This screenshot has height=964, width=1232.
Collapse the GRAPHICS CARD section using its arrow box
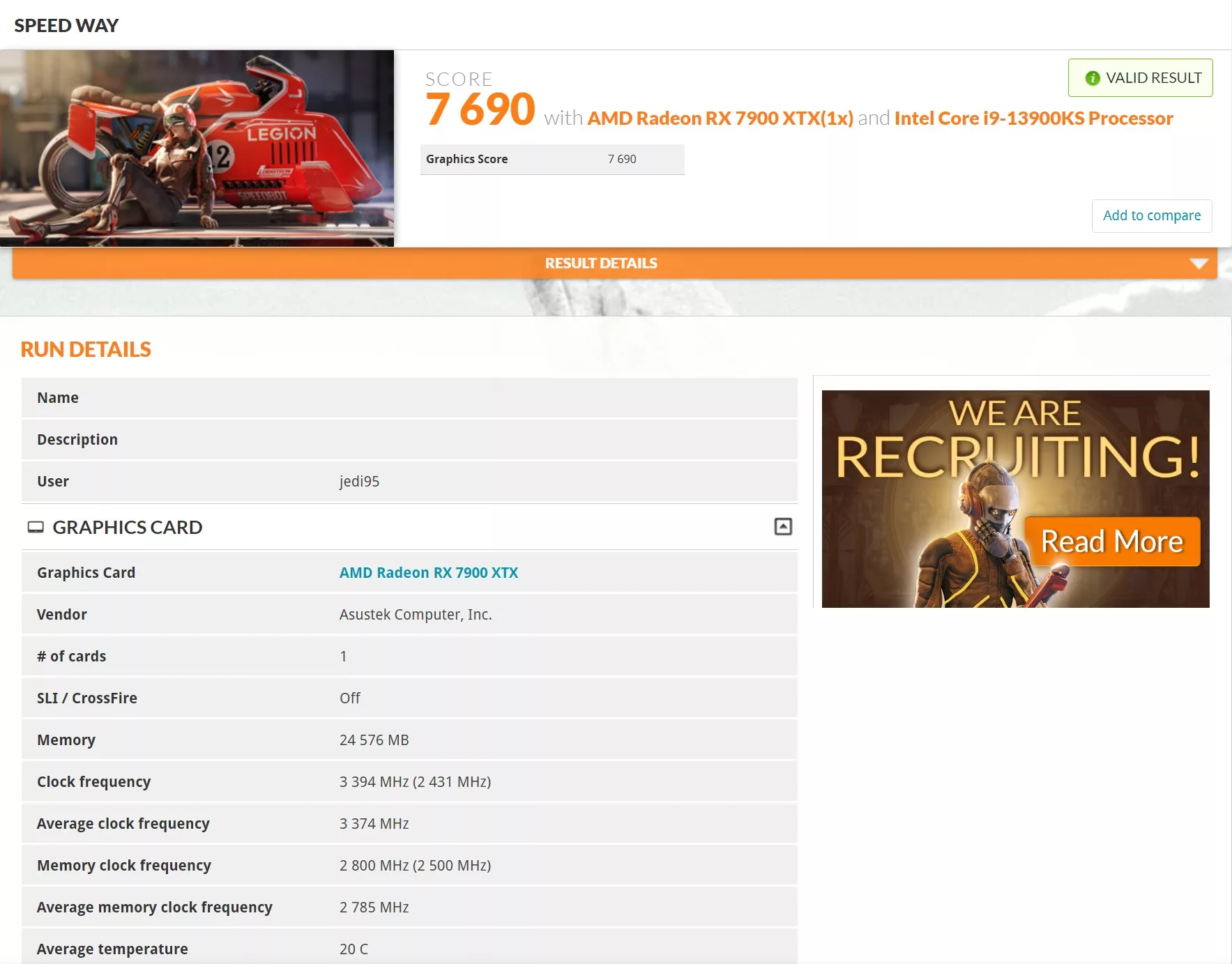783,527
